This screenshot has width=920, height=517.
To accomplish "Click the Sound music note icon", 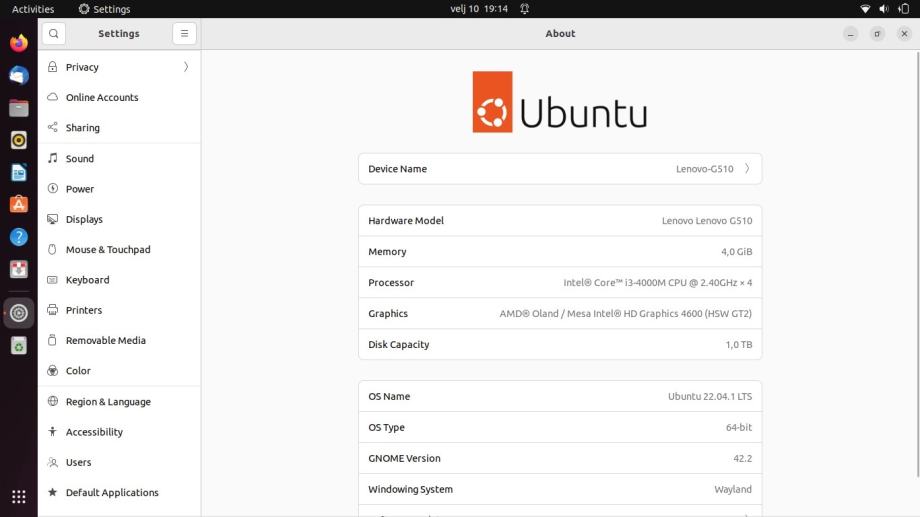I will (53, 158).
